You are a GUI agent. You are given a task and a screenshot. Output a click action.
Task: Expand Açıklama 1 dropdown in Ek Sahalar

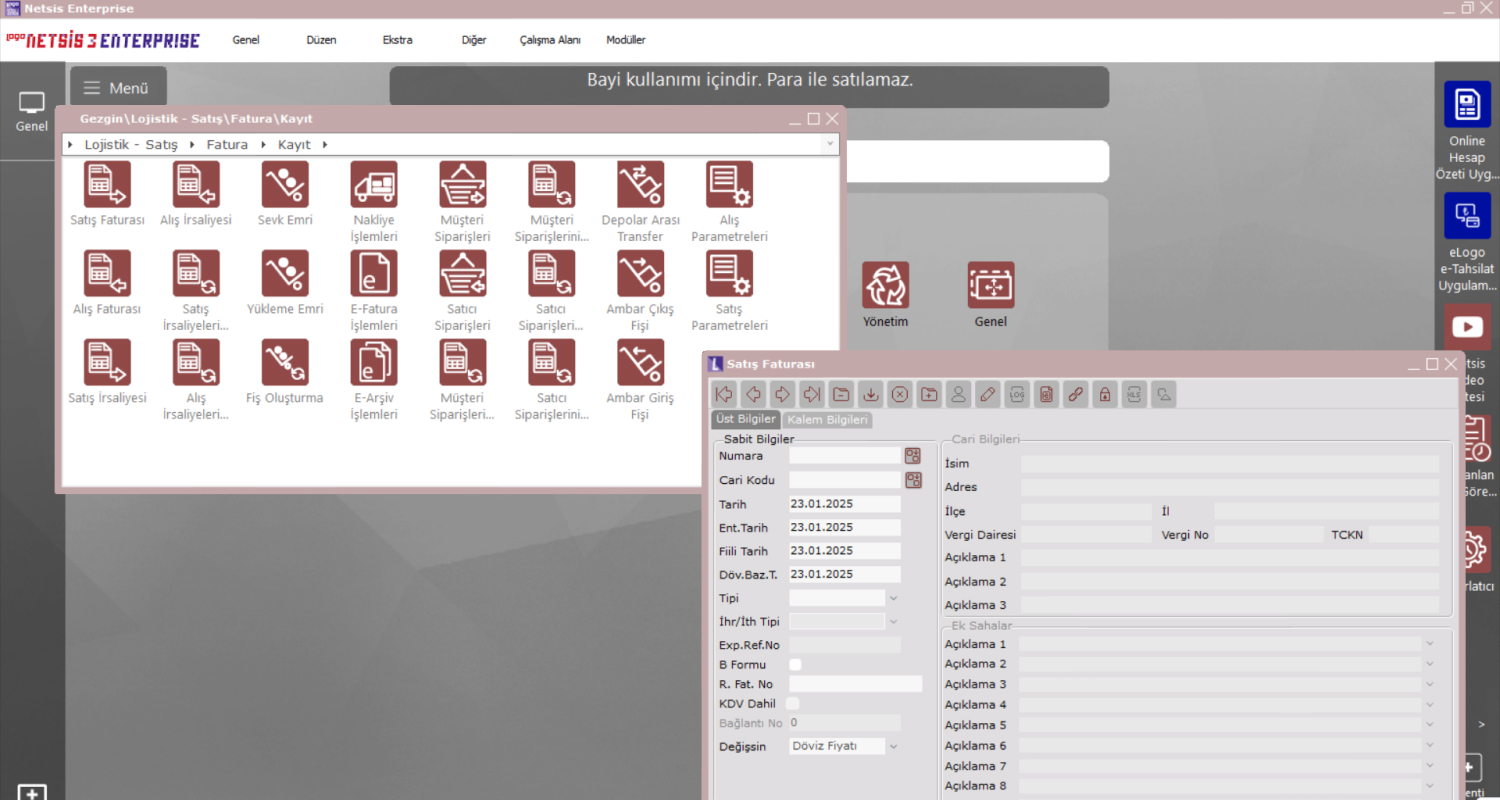1430,644
